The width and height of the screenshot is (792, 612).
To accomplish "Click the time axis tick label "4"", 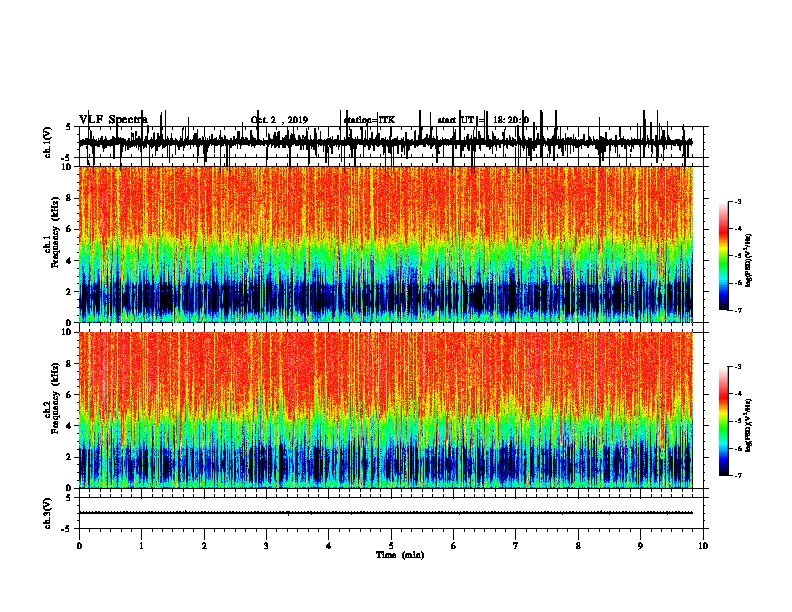I will click(x=329, y=546).
